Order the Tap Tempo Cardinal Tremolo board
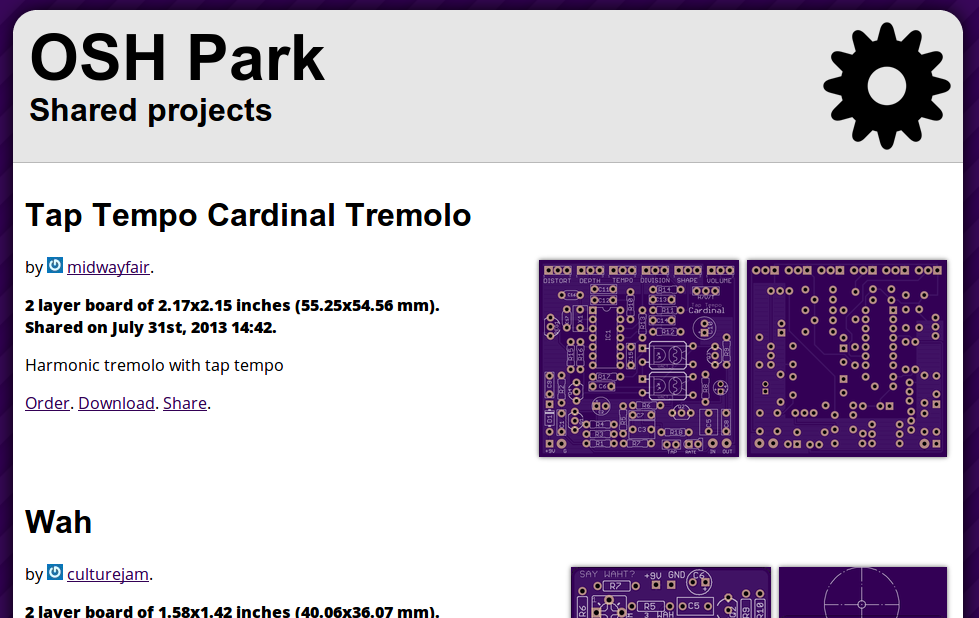Image resolution: width=979 pixels, height=618 pixels. pyautogui.click(x=46, y=402)
